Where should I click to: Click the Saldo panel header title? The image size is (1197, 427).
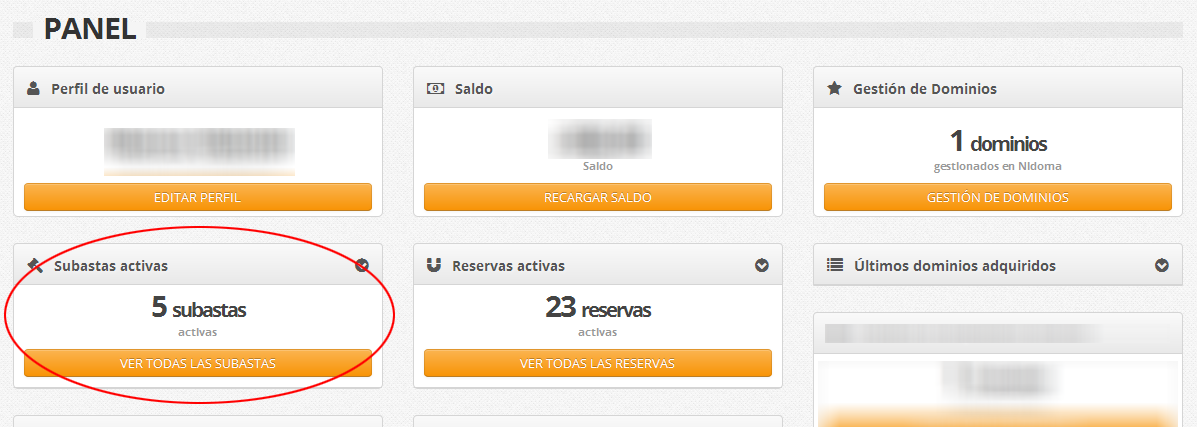473,89
